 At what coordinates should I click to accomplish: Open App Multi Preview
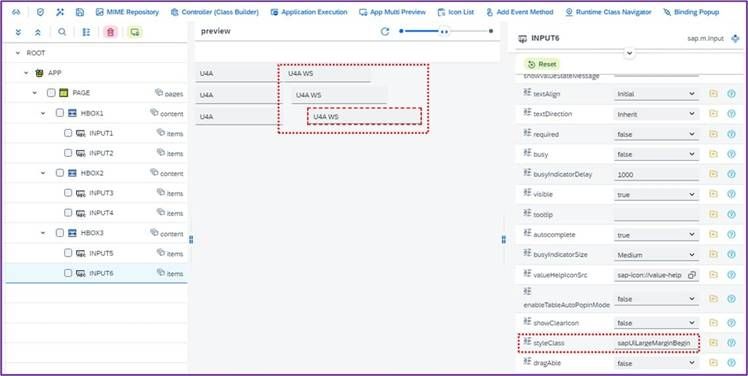[x=392, y=12]
